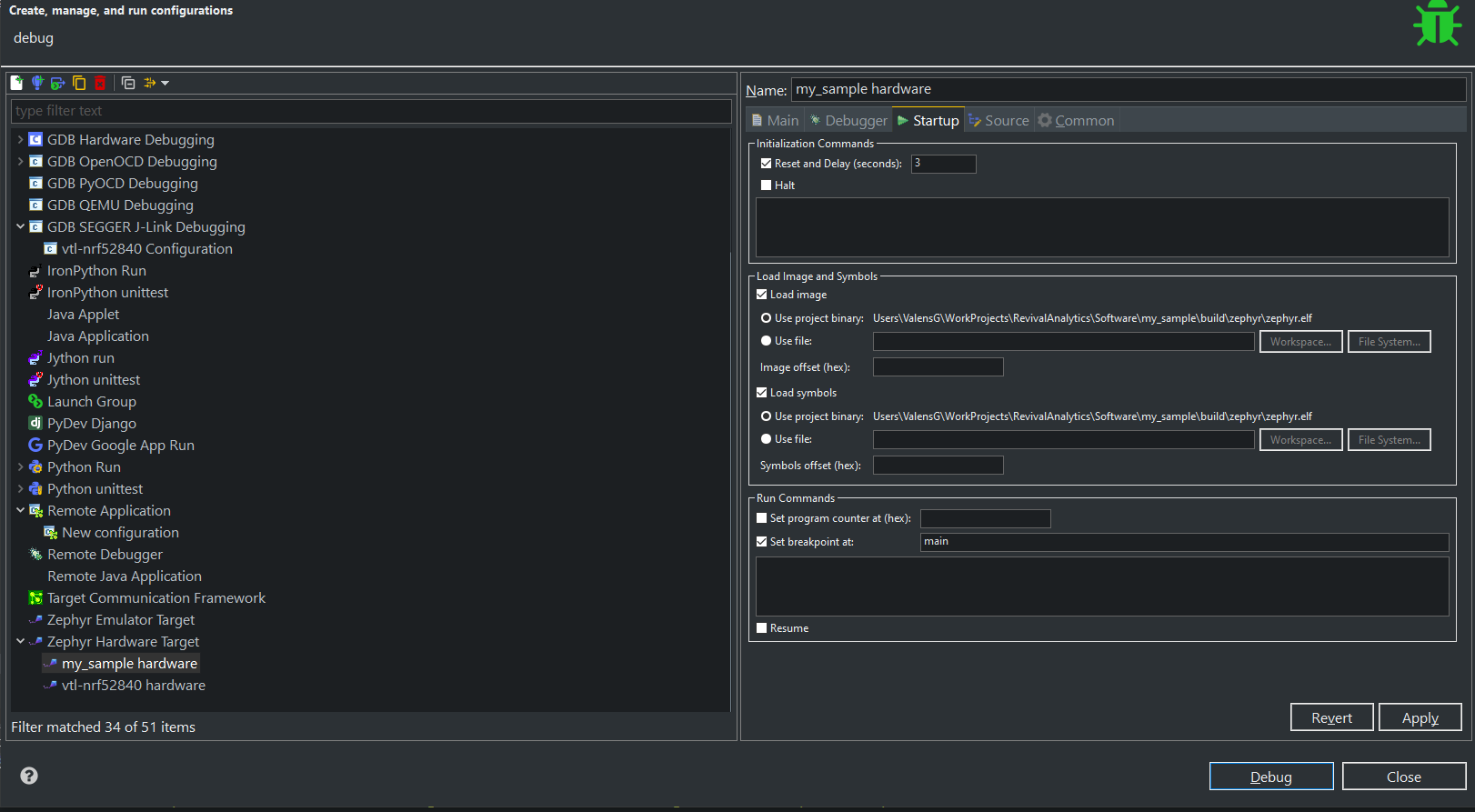This screenshot has height=812, width=1475.
Task: Click the Apply button
Action: pos(1420,717)
